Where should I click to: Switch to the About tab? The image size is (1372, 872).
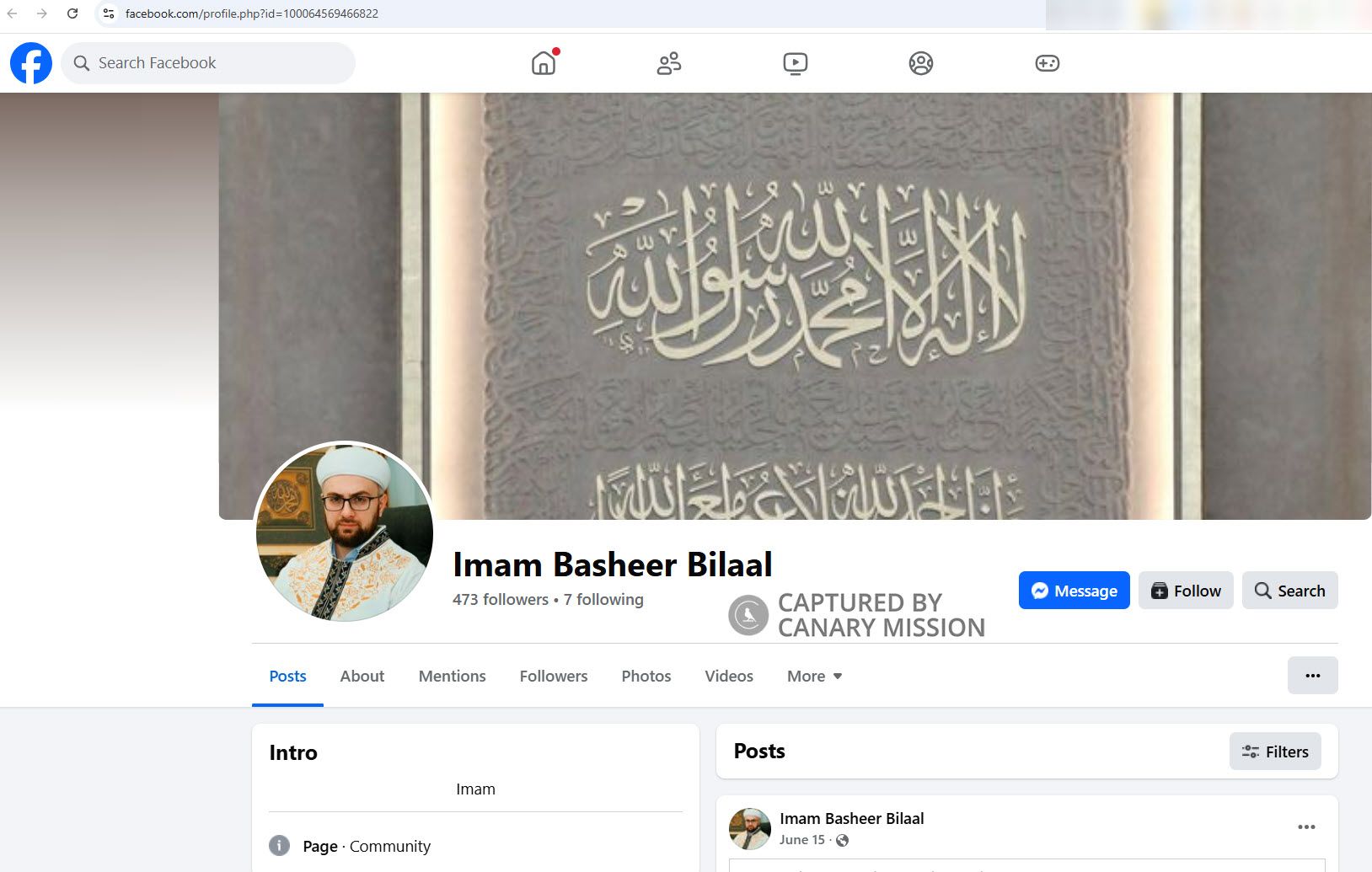pyautogui.click(x=362, y=676)
